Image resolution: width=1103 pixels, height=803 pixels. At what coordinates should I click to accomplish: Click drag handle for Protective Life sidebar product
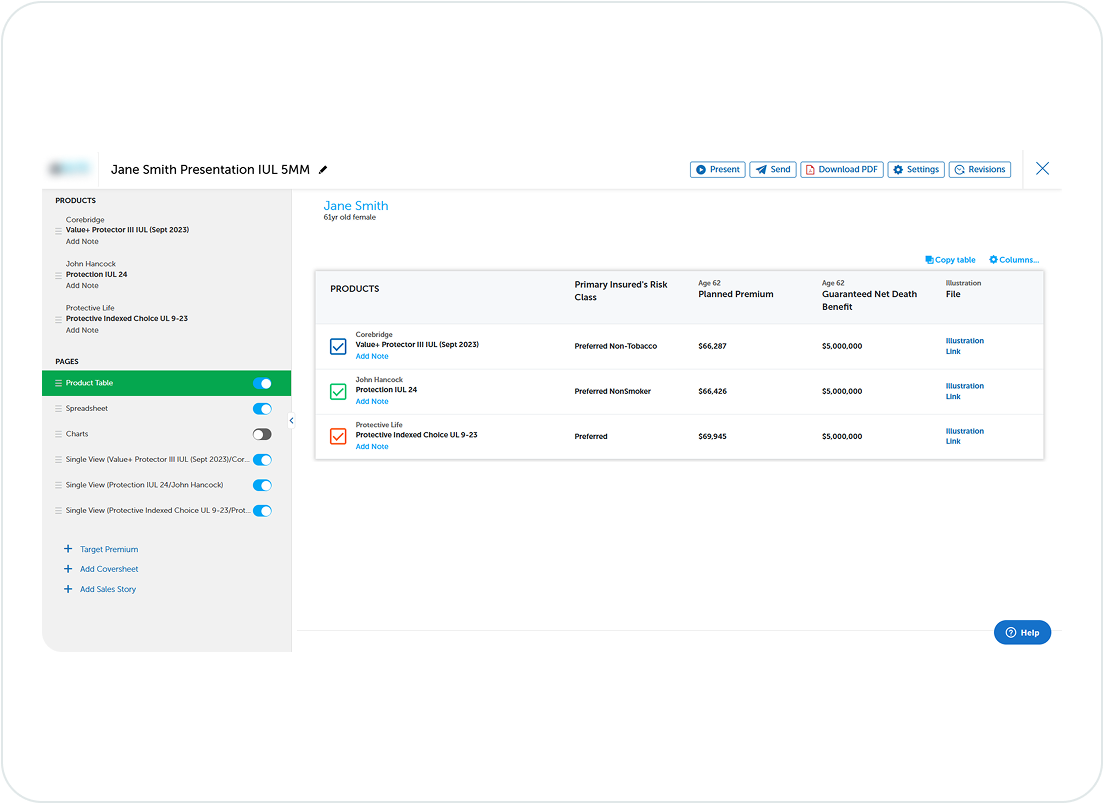coord(58,319)
